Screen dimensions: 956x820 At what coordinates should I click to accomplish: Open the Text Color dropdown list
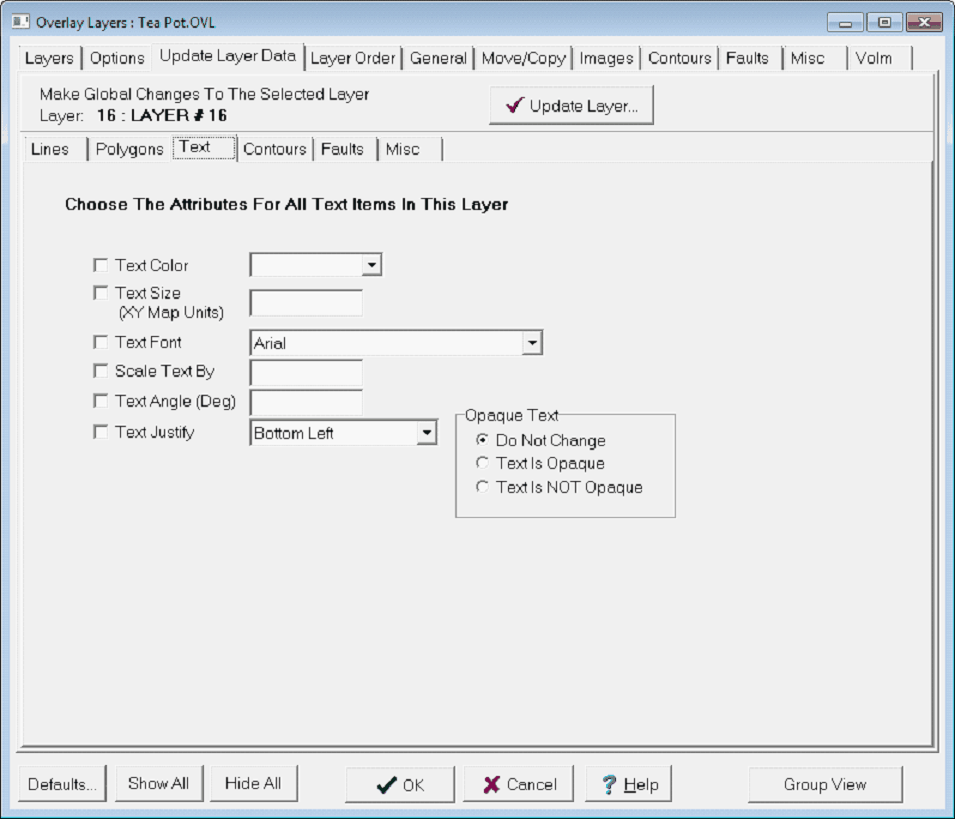(371, 265)
